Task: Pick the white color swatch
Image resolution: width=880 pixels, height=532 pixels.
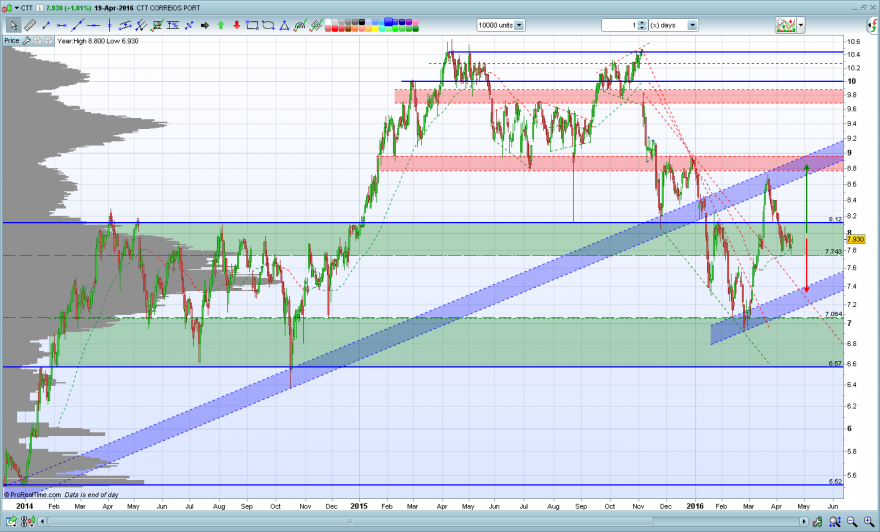Action: (328, 22)
